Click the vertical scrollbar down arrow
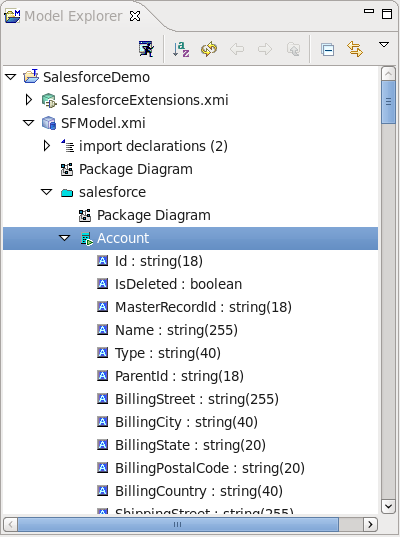The height and width of the screenshot is (537, 400). pos(388,506)
